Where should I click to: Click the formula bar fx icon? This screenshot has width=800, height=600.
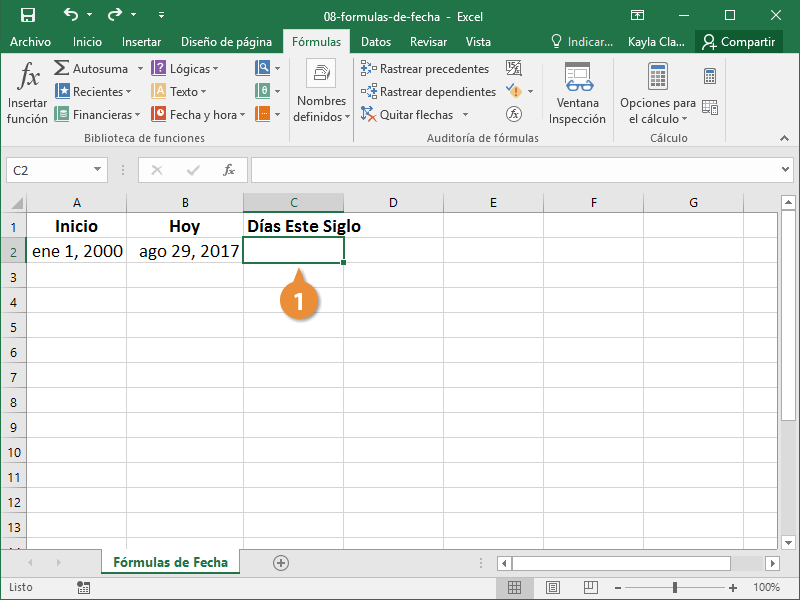point(229,170)
